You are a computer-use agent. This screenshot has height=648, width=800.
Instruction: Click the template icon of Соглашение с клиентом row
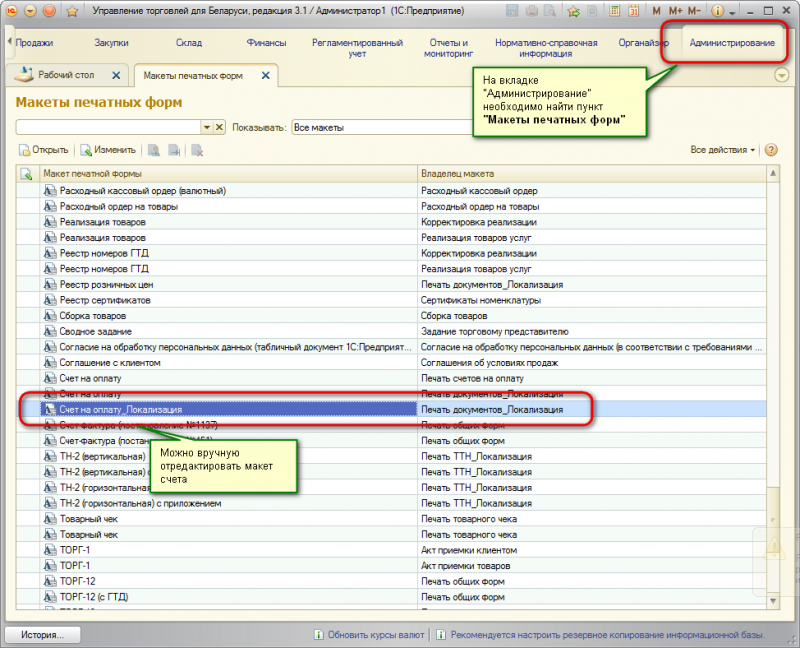point(49,363)
